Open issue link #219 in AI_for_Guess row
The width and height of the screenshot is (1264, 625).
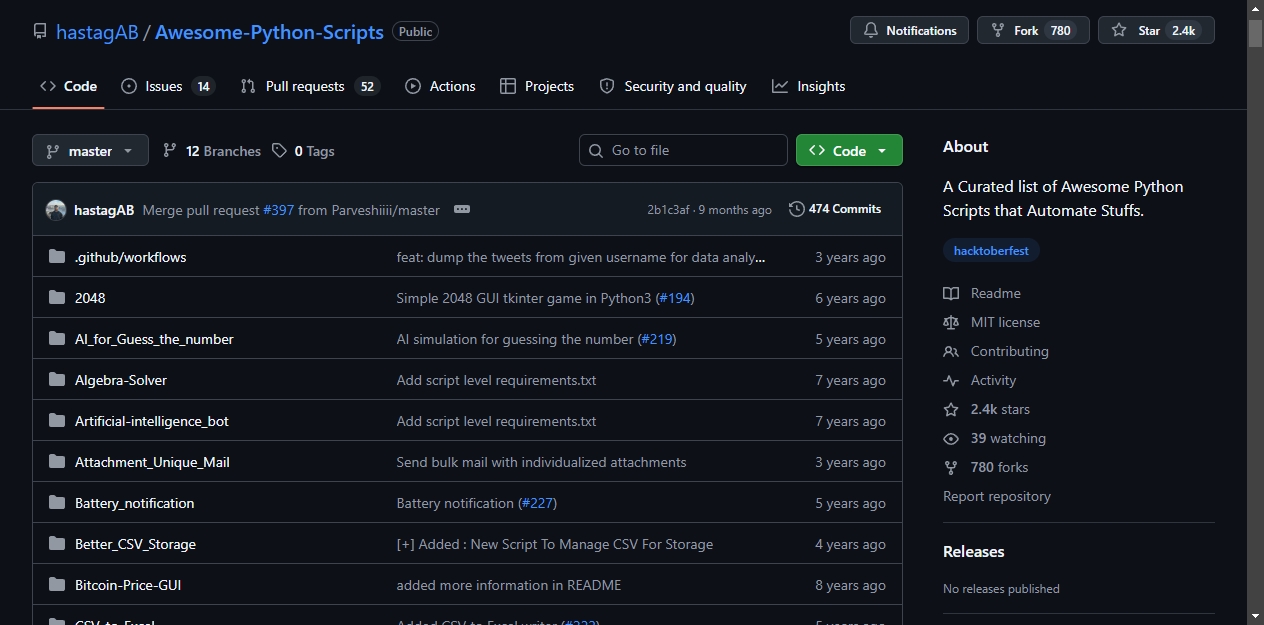point(658,339)
